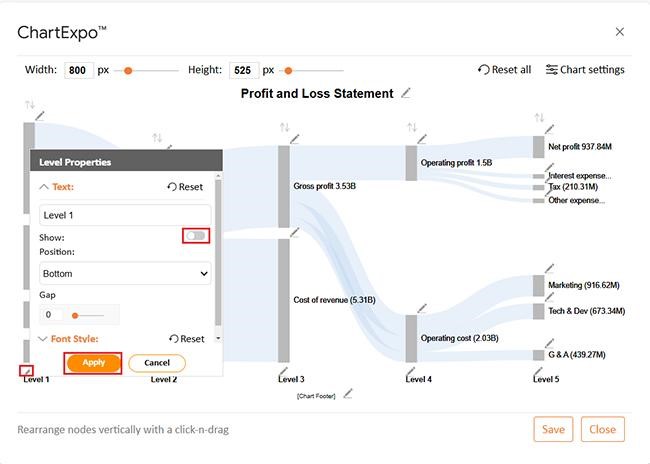
Task: Click the edit pencil for the Level 1 label
Action: tap(26, 370)
